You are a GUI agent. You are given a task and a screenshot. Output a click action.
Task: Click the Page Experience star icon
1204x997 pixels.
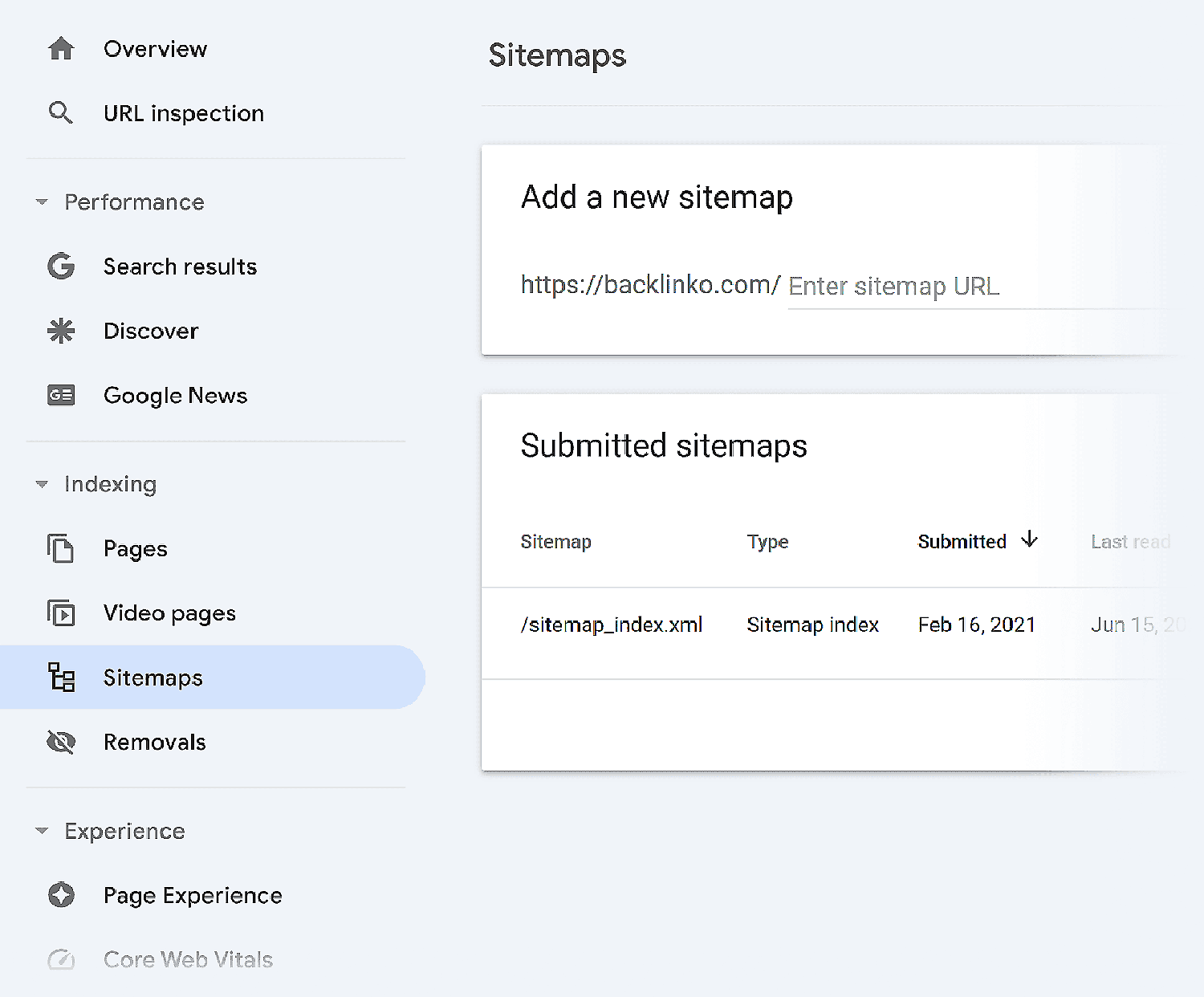(x=61, y=895)
